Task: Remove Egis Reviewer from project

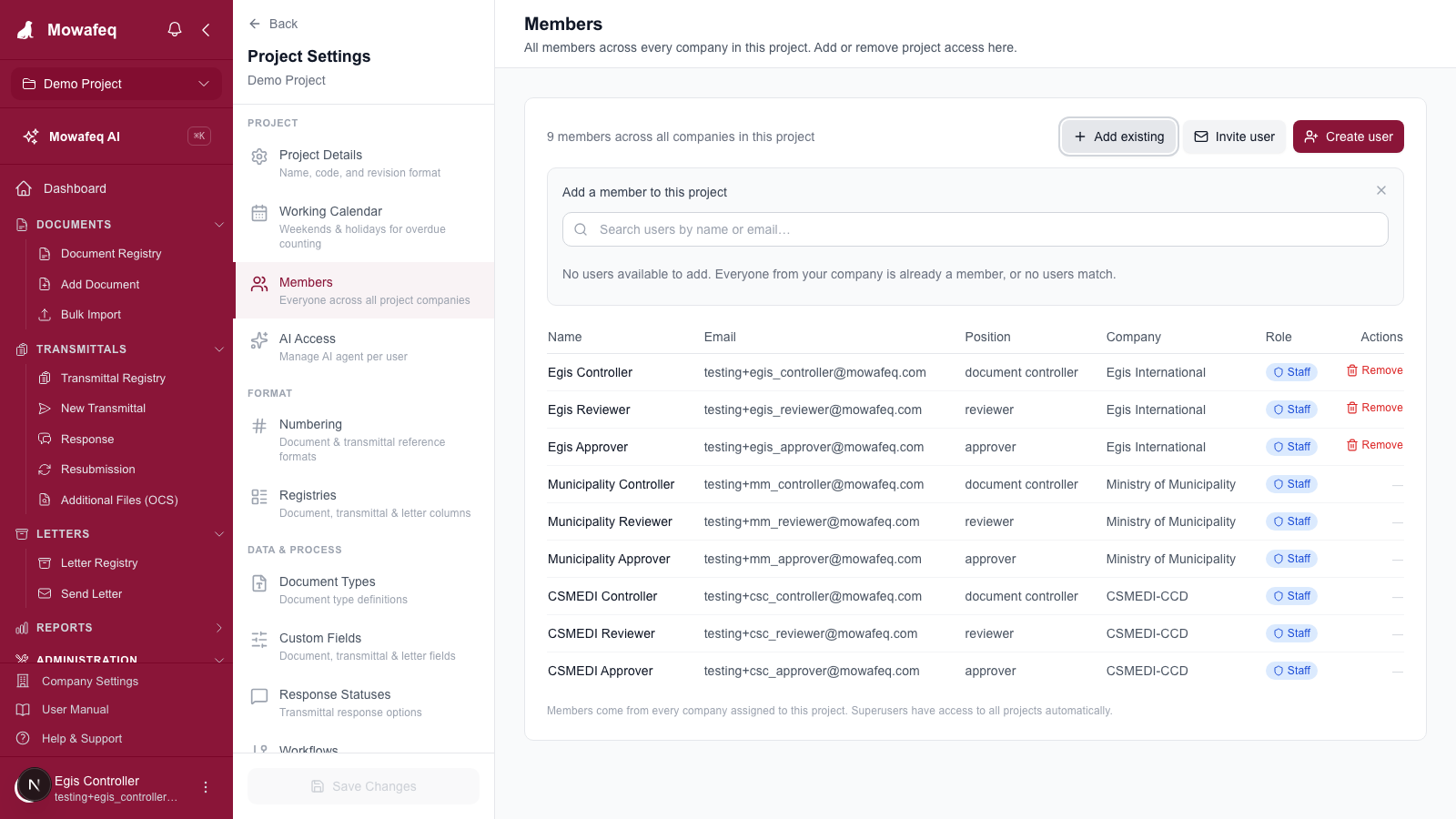Action: [x=1375, y=408]
